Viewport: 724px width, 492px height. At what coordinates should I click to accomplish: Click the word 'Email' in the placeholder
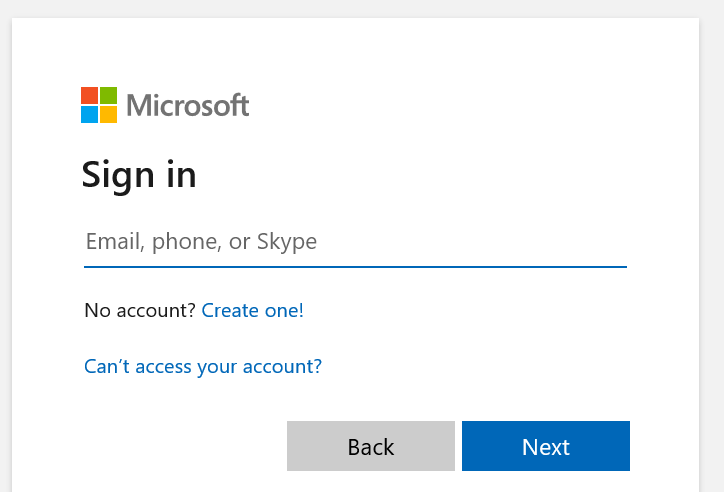click(x=110, y=242)
